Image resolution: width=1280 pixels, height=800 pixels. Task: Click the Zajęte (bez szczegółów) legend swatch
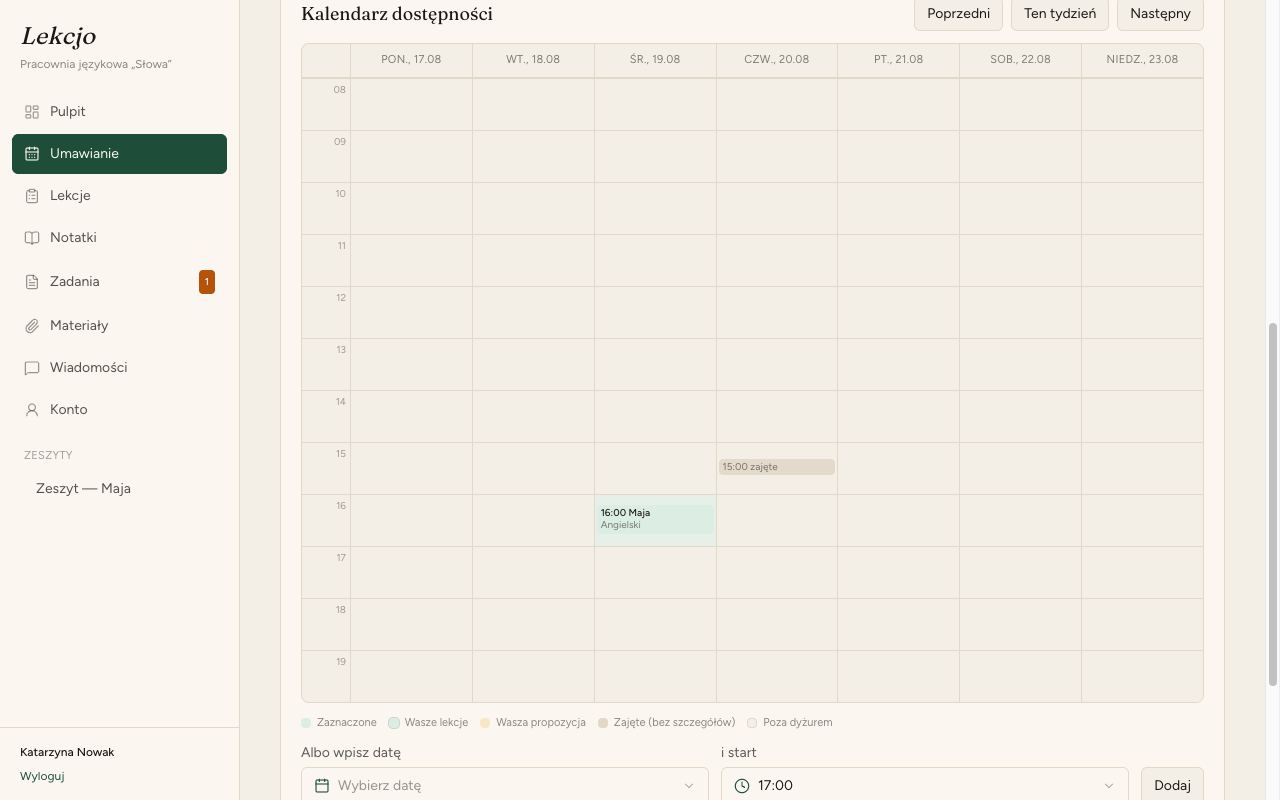603,722
